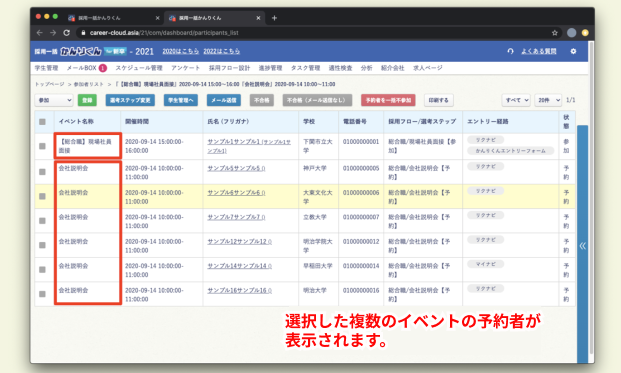Click the browser back arrow
The image size is (621, 373).
coord(39,33)
